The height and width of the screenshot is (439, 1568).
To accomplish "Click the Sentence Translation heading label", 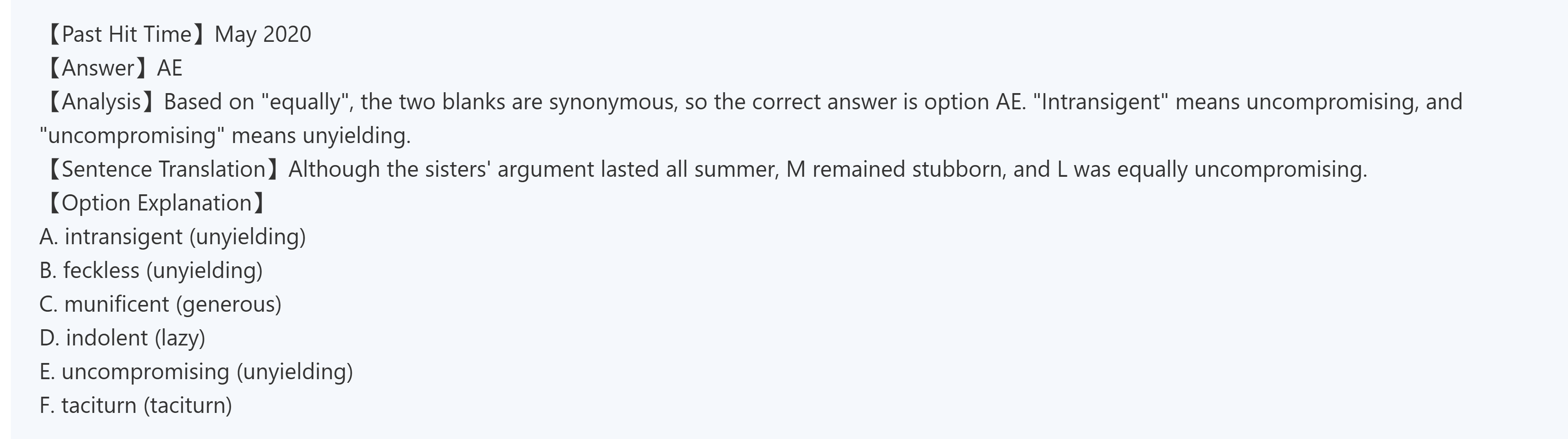I will pyautogui.click(x=163, y=169).
